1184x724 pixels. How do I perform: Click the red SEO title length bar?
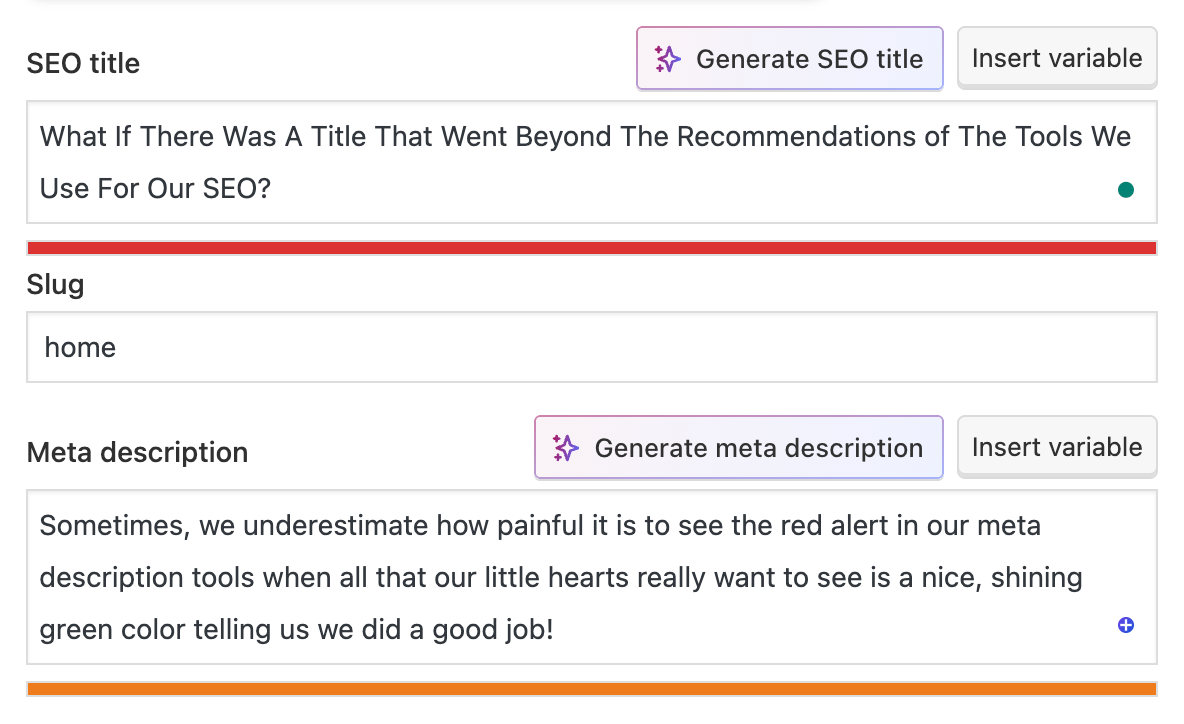591,248
